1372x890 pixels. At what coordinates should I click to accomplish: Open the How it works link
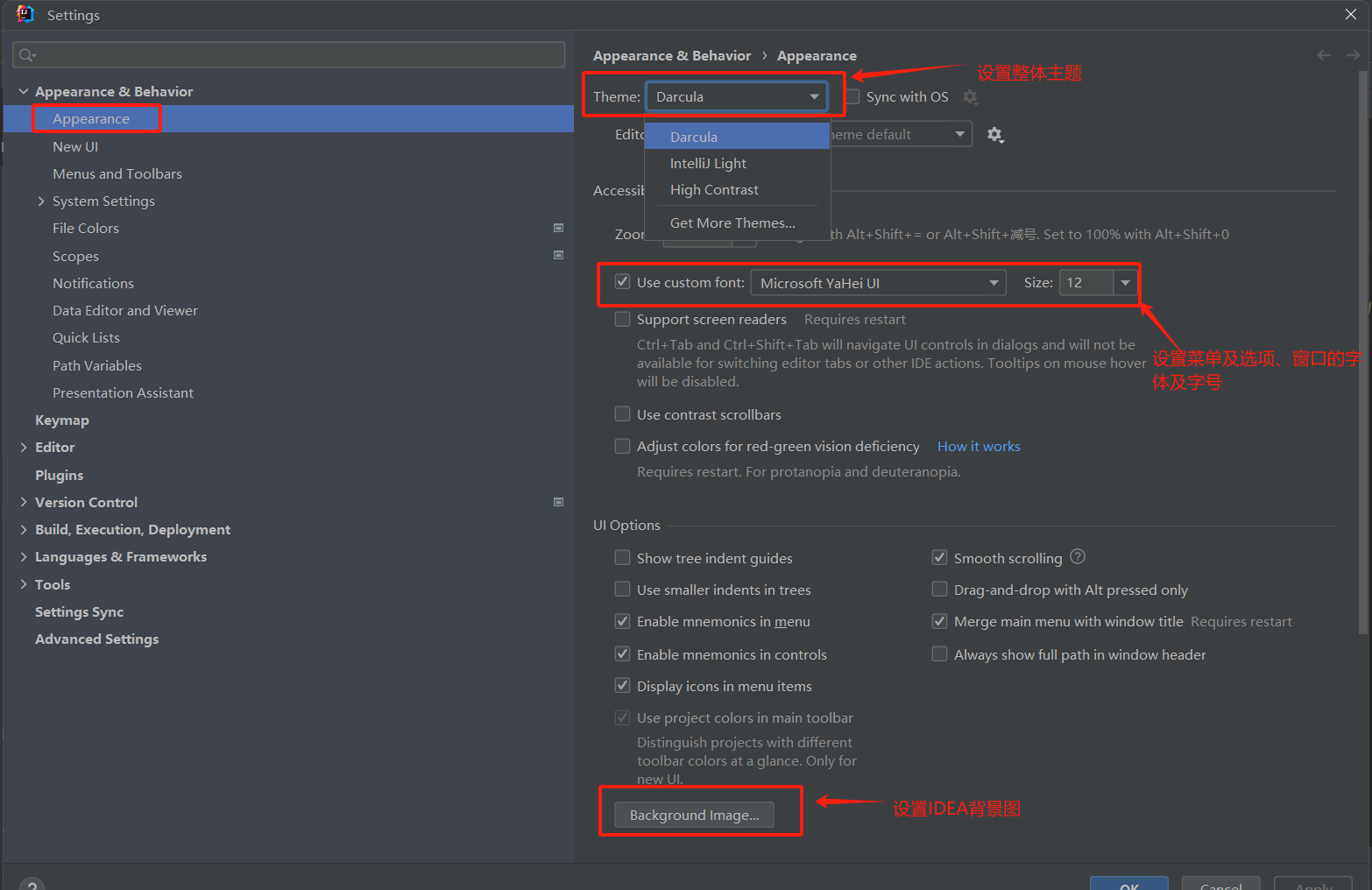[979, 446]
